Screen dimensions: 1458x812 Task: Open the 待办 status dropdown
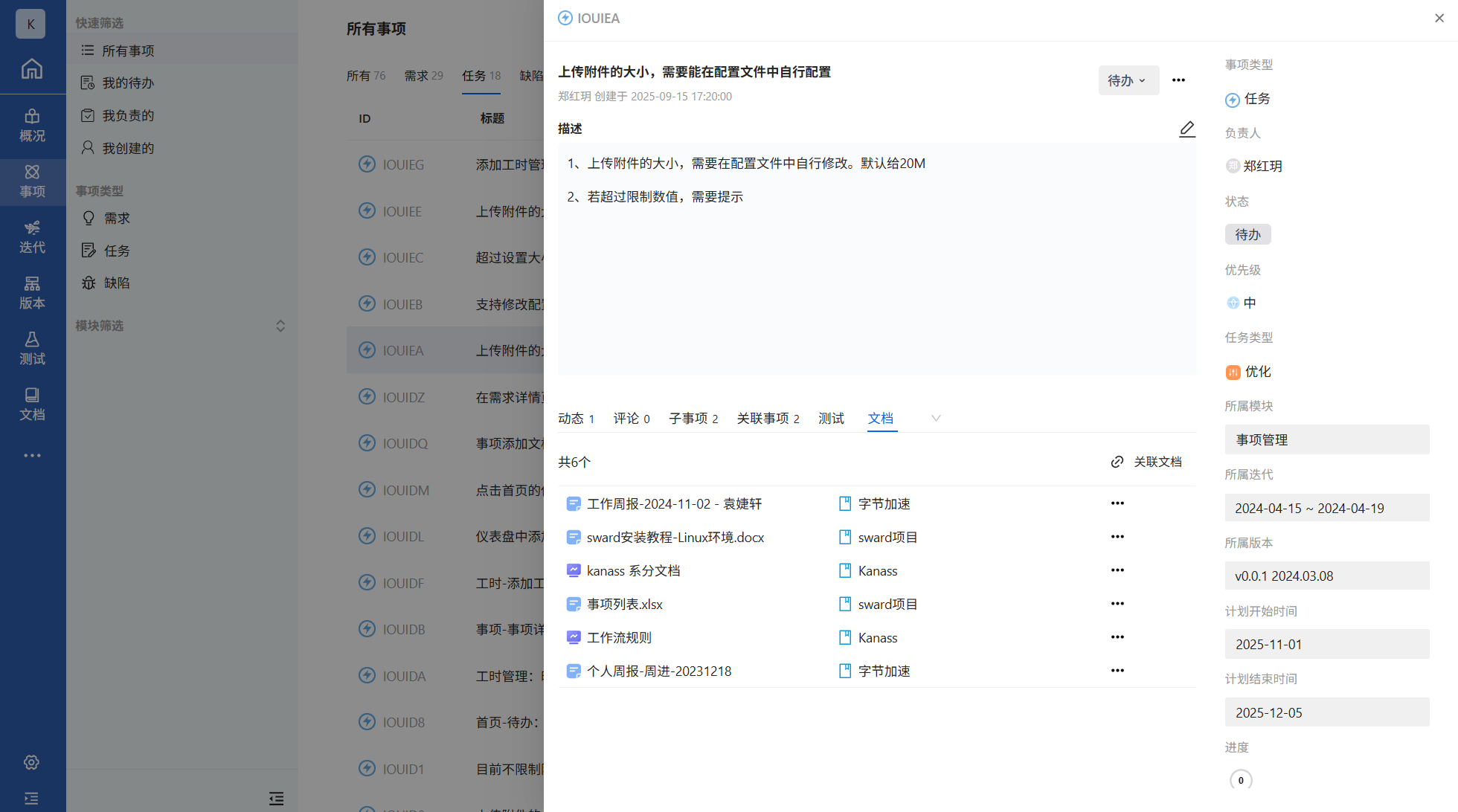coord(1128,80)
